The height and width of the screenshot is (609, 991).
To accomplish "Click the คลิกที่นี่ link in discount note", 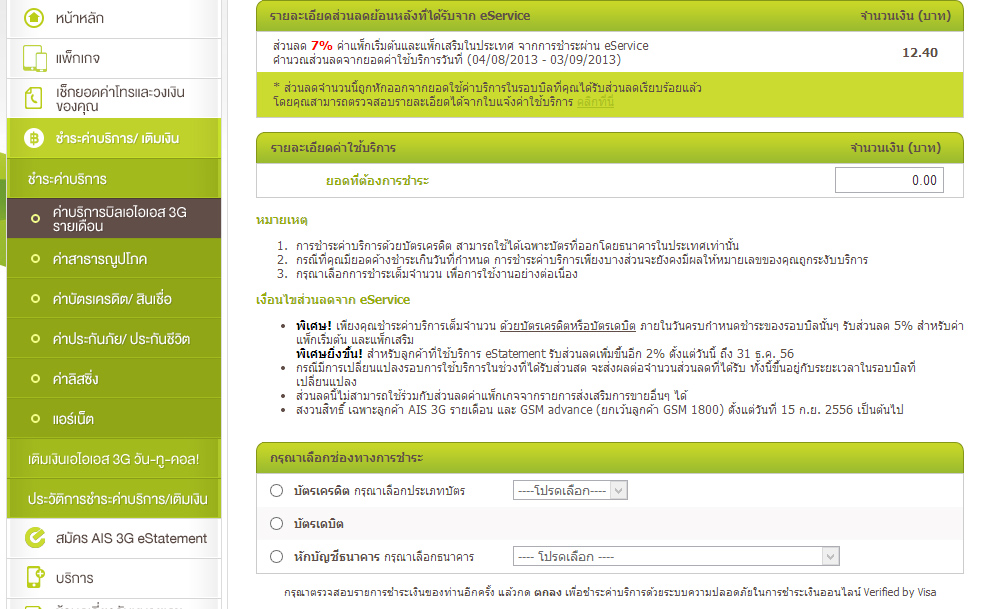I will tap(595, 102).
